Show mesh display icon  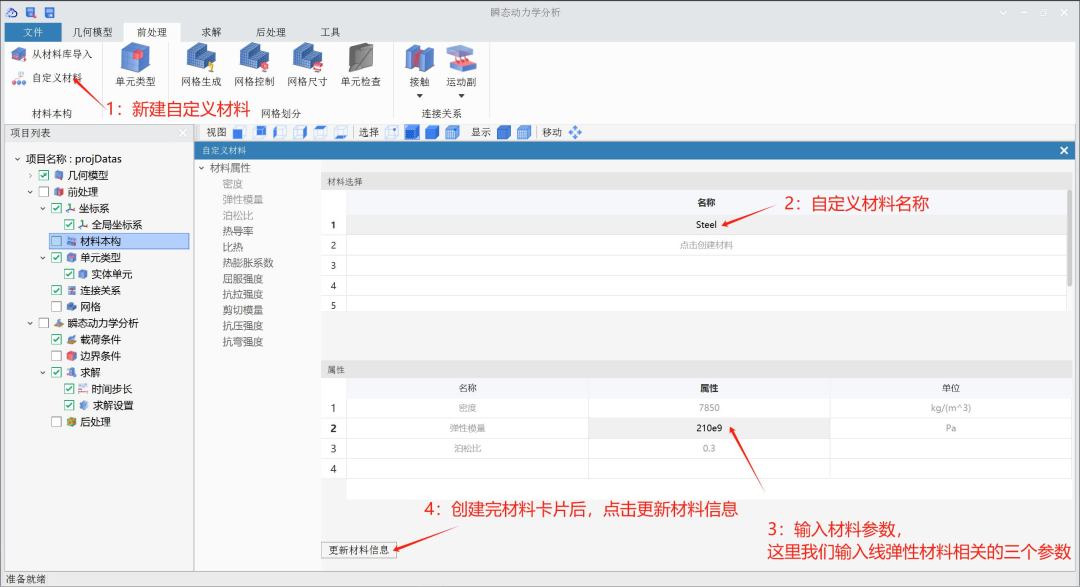[x=523, y=132]
